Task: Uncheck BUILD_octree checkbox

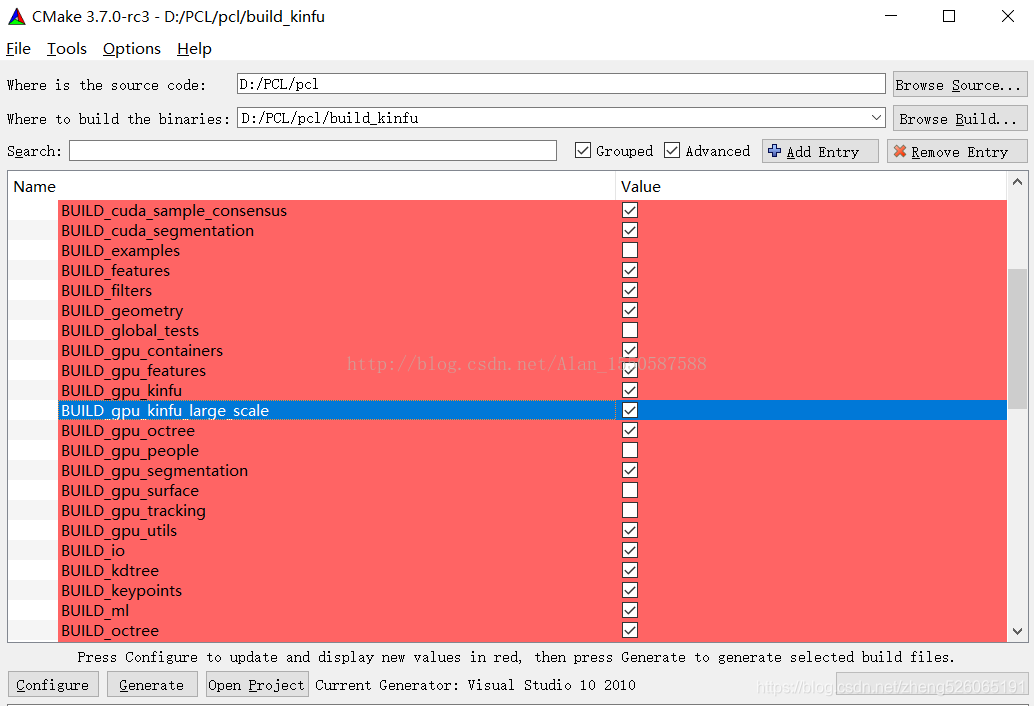Action: 630,630
